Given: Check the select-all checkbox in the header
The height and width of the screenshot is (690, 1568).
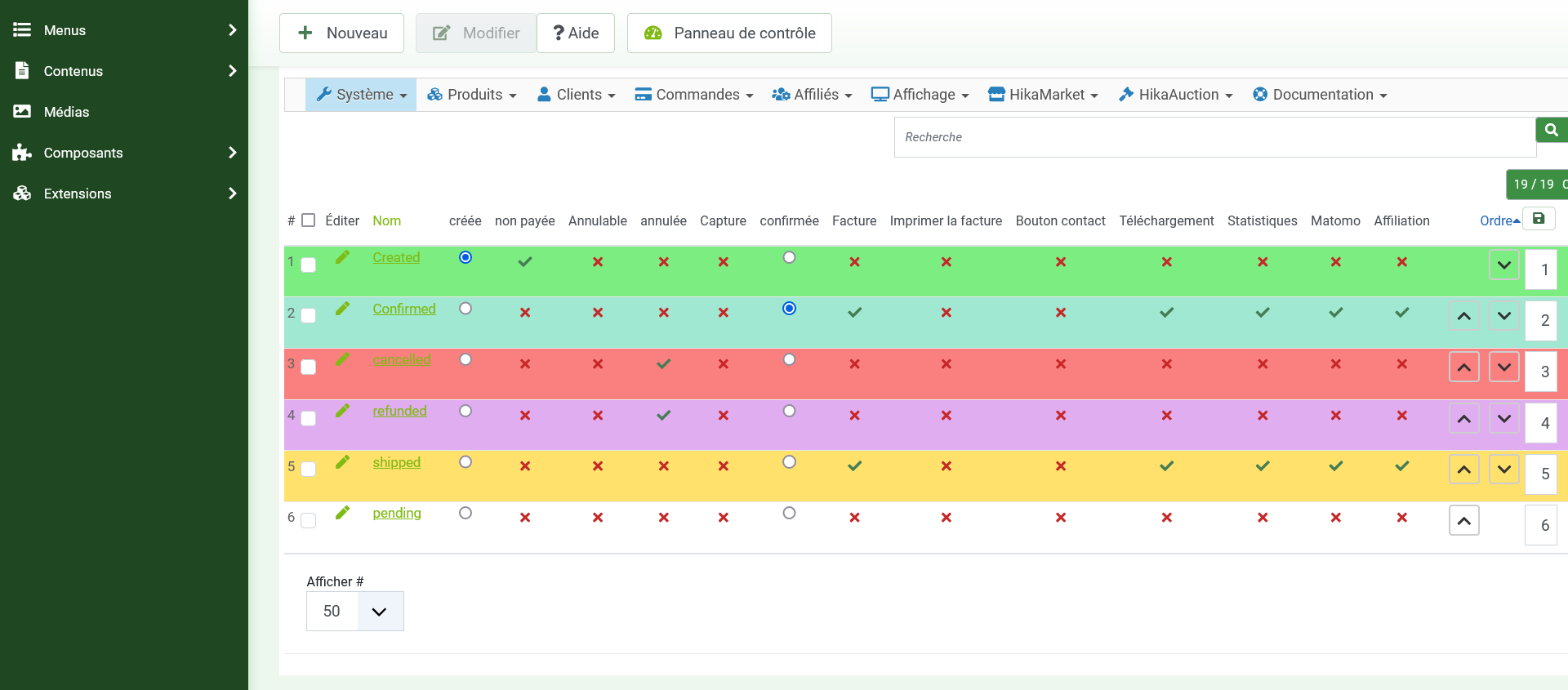Looking at the screenshot, I should pos(309,220).
